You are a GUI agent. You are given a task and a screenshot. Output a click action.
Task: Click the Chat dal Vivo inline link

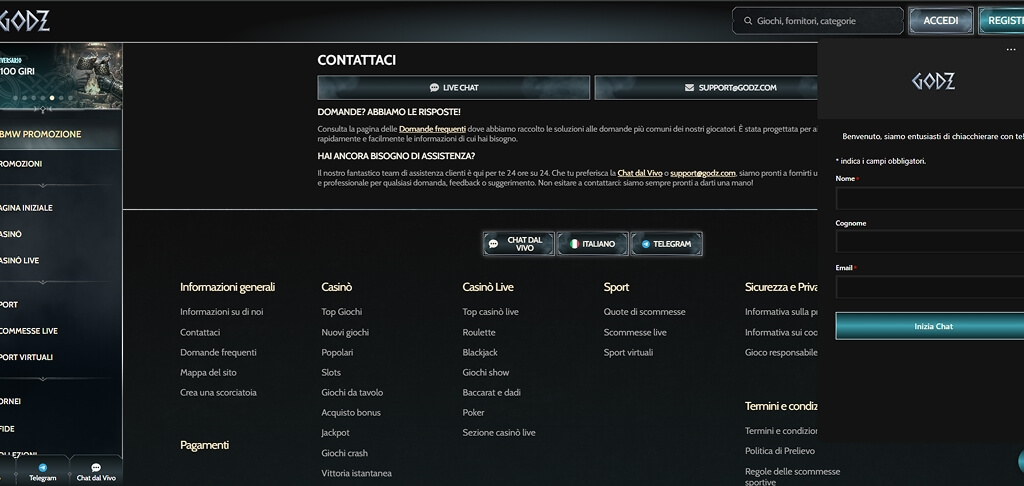click(x=640, y=173)
